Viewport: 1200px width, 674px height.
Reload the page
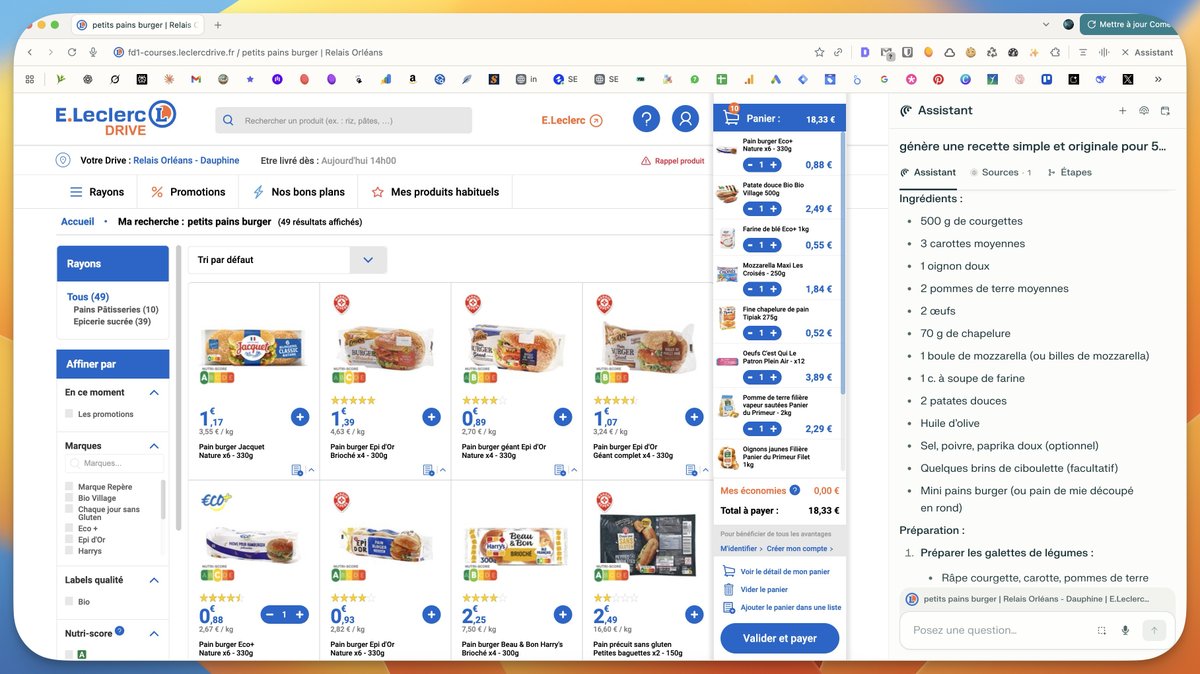pyautogui.click(x=72, y=52)
